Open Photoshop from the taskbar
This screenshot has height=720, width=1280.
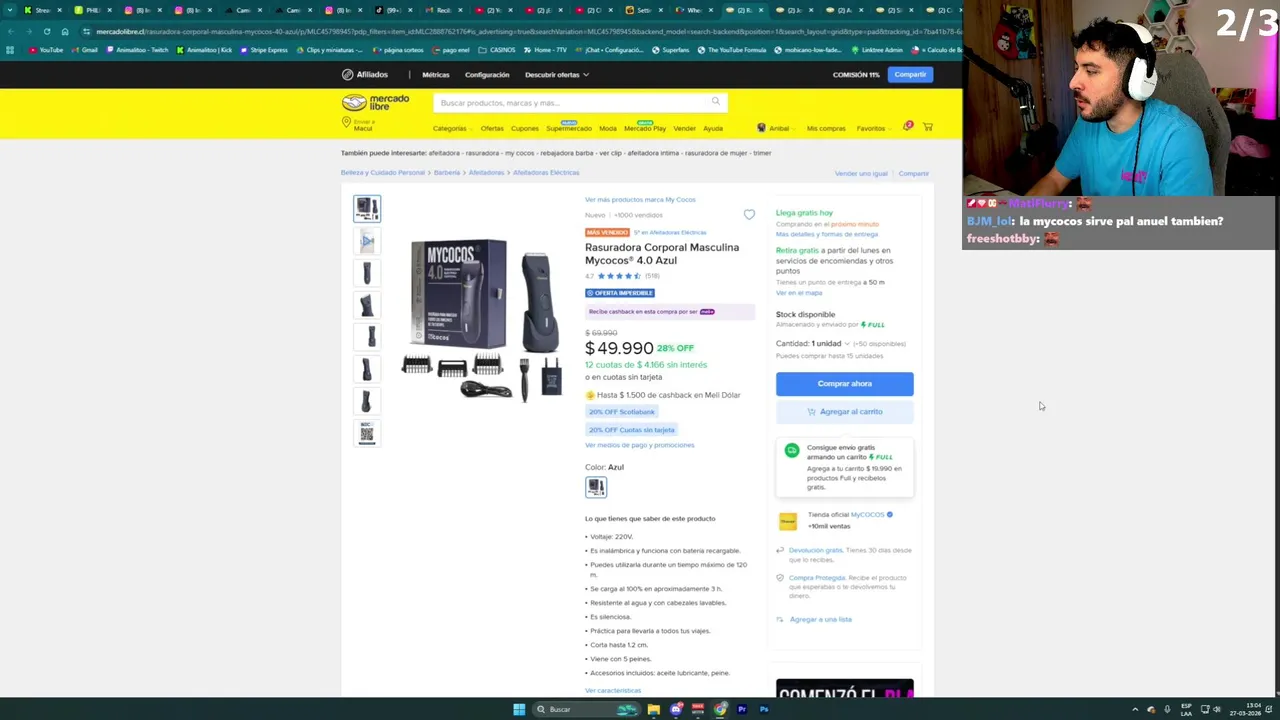tap(764, 709)
